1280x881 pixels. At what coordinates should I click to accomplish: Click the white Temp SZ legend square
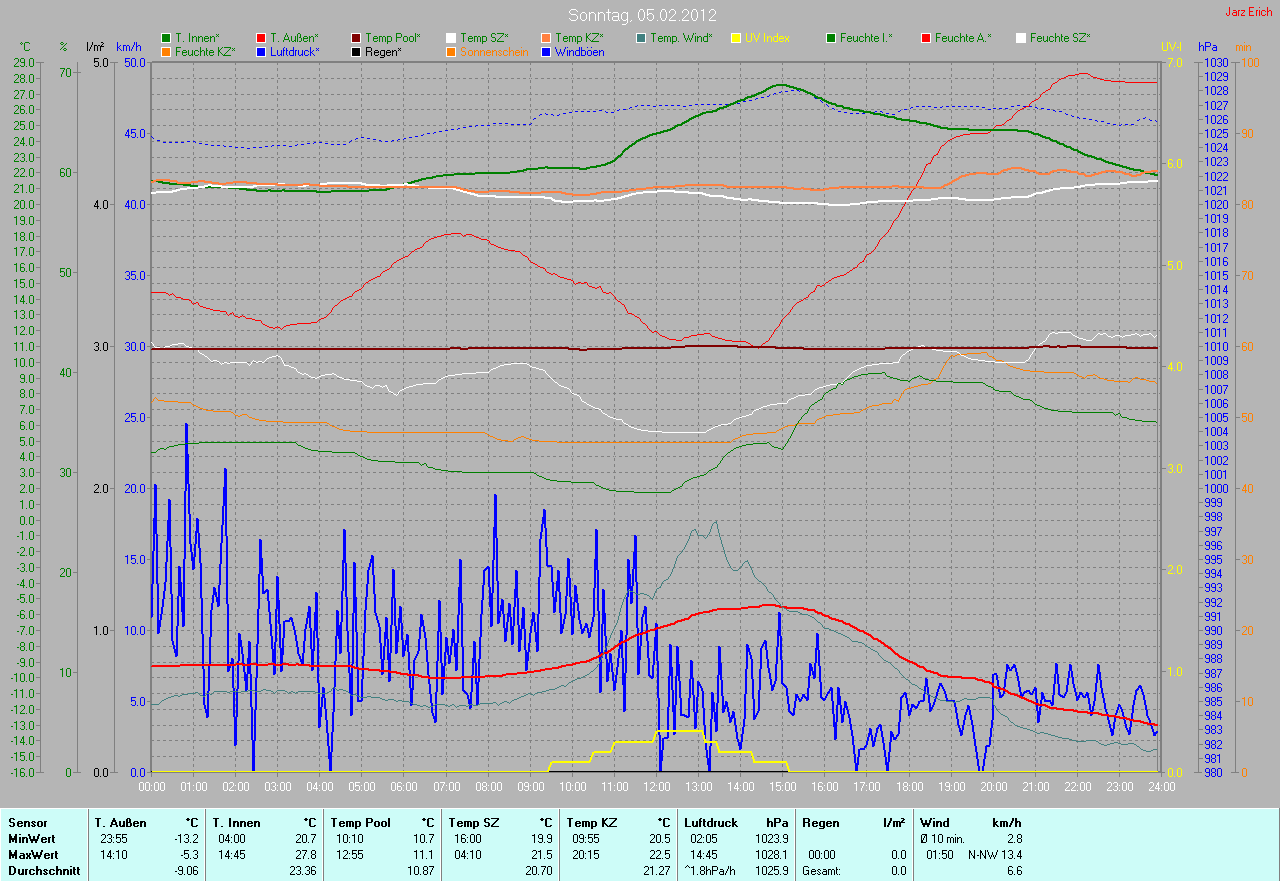452,38
